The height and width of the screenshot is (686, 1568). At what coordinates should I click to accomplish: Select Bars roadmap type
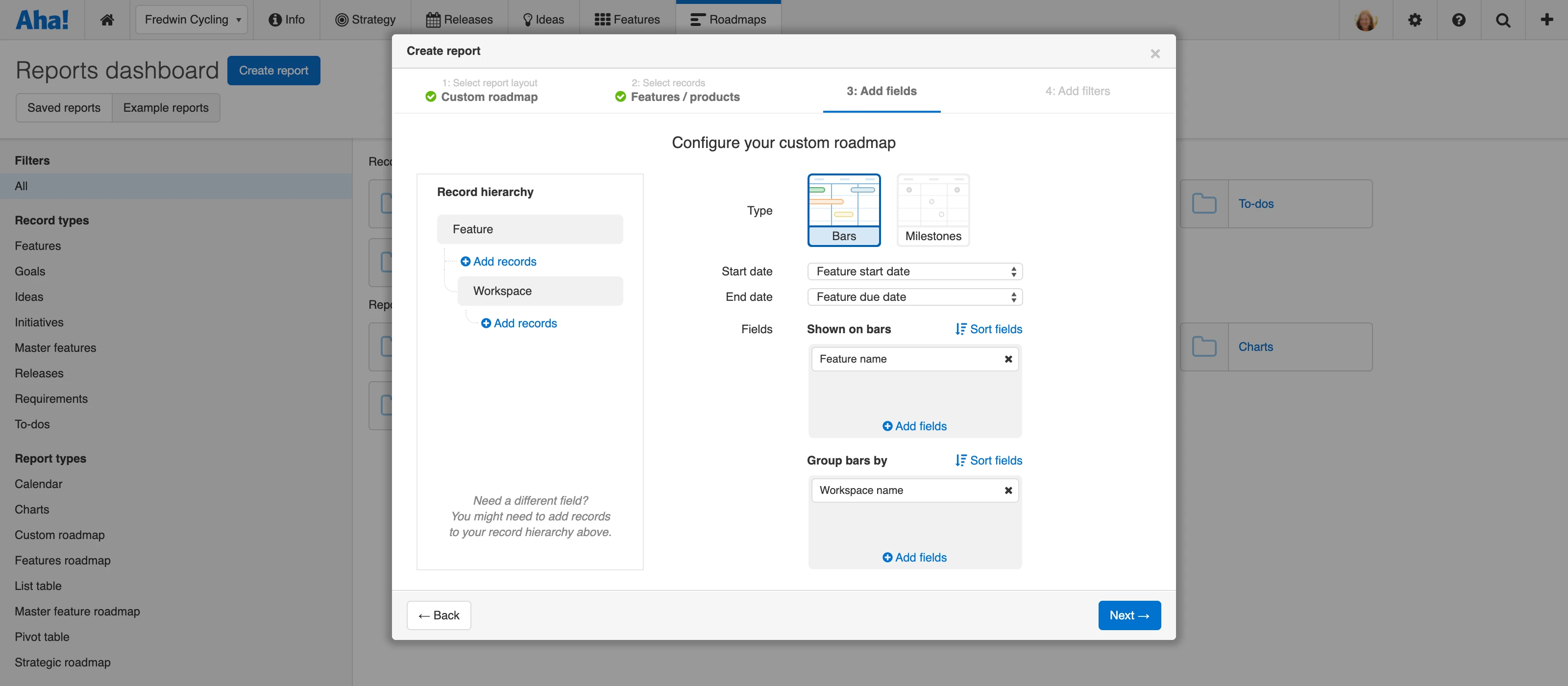844,210
